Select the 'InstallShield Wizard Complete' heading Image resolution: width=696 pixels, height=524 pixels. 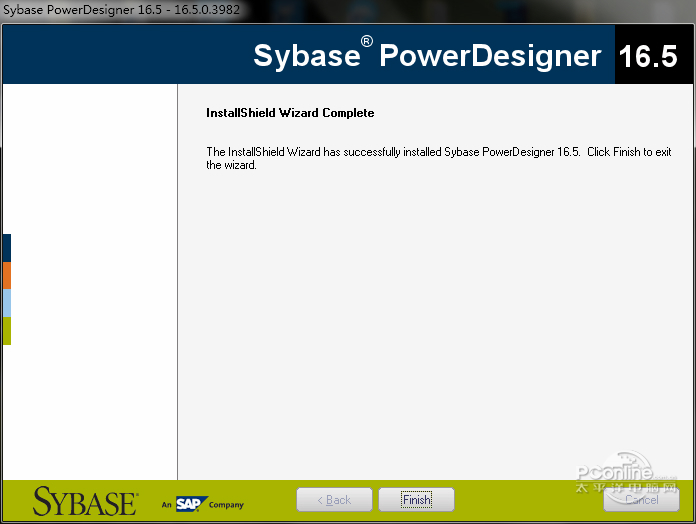tap(290, 113)
